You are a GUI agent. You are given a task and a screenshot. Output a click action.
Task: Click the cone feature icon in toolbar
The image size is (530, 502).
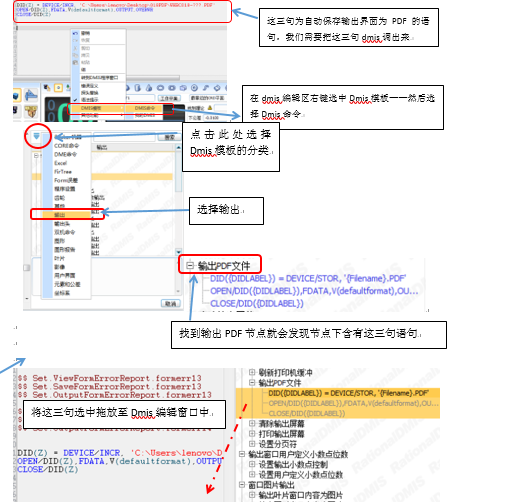tap(149, 88)
